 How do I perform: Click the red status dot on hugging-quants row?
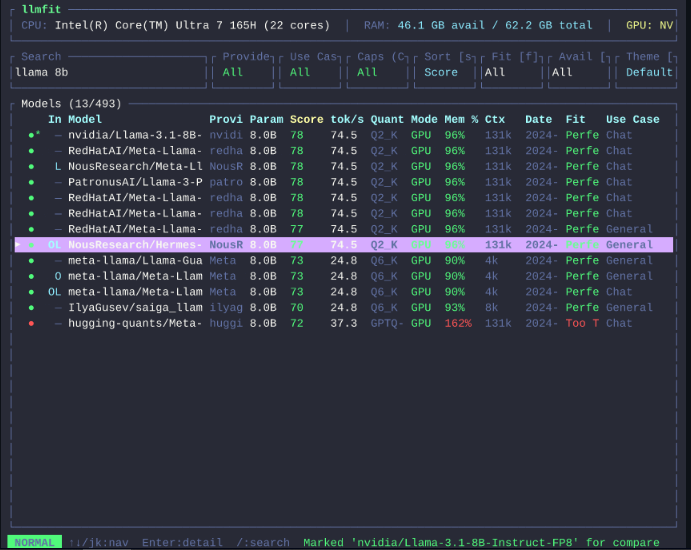click(31, 323)
